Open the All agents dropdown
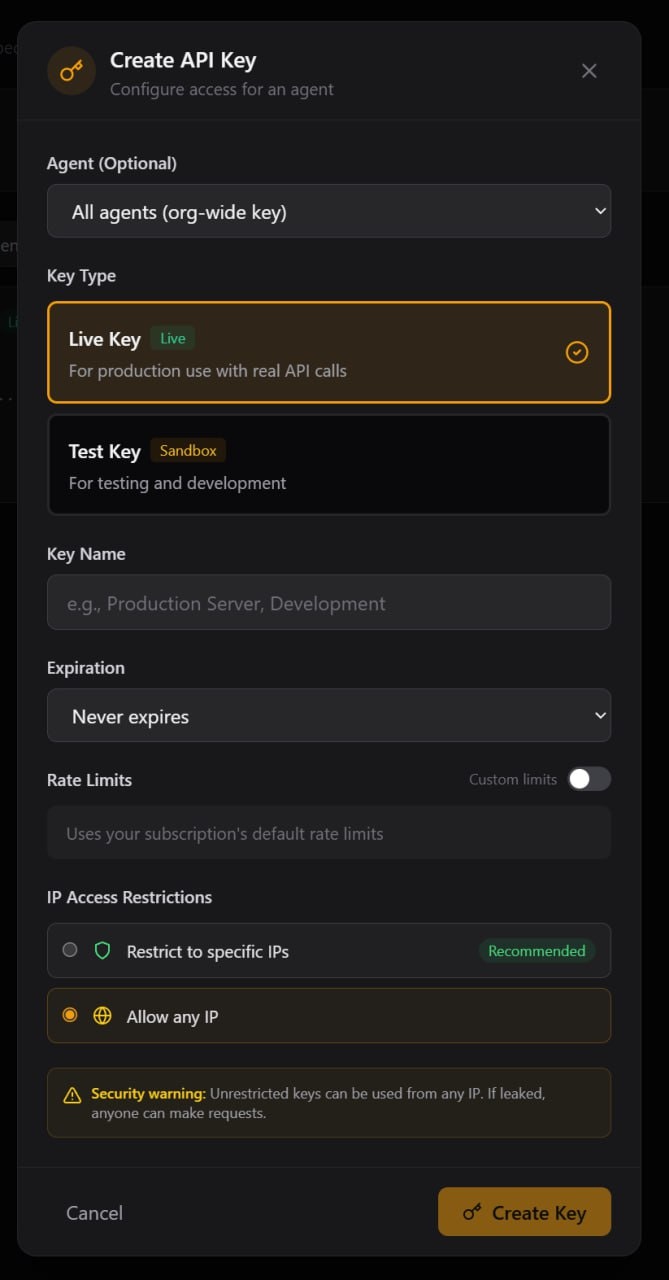The height and width of the screenshot is (1280, 669). coord(329,211)
